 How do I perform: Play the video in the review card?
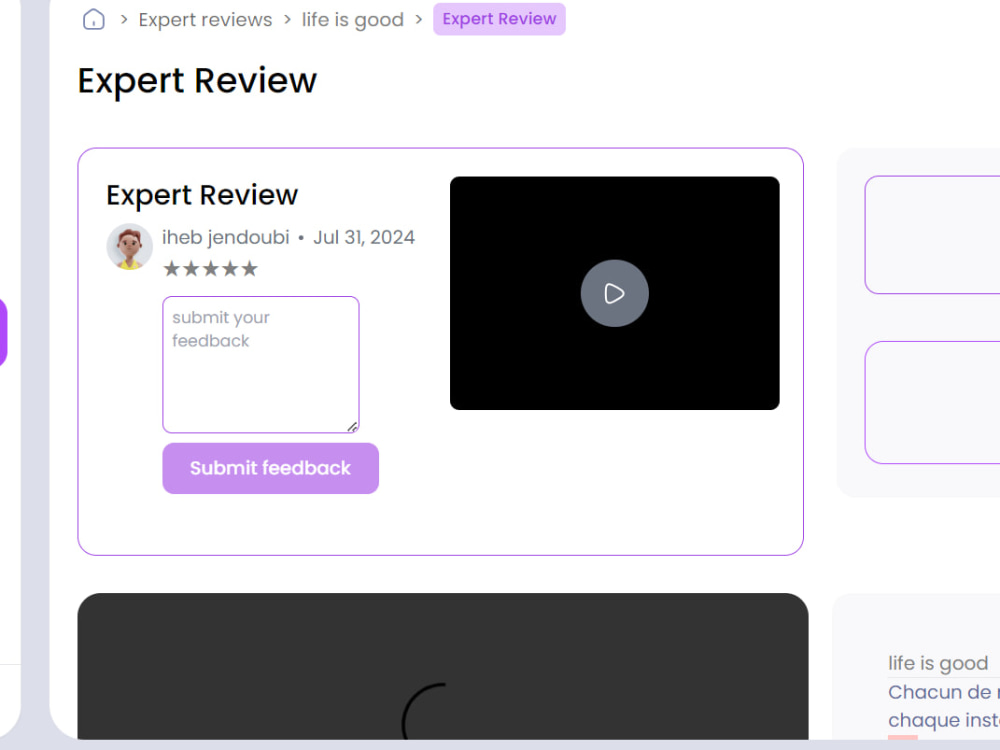pos(614,293)
